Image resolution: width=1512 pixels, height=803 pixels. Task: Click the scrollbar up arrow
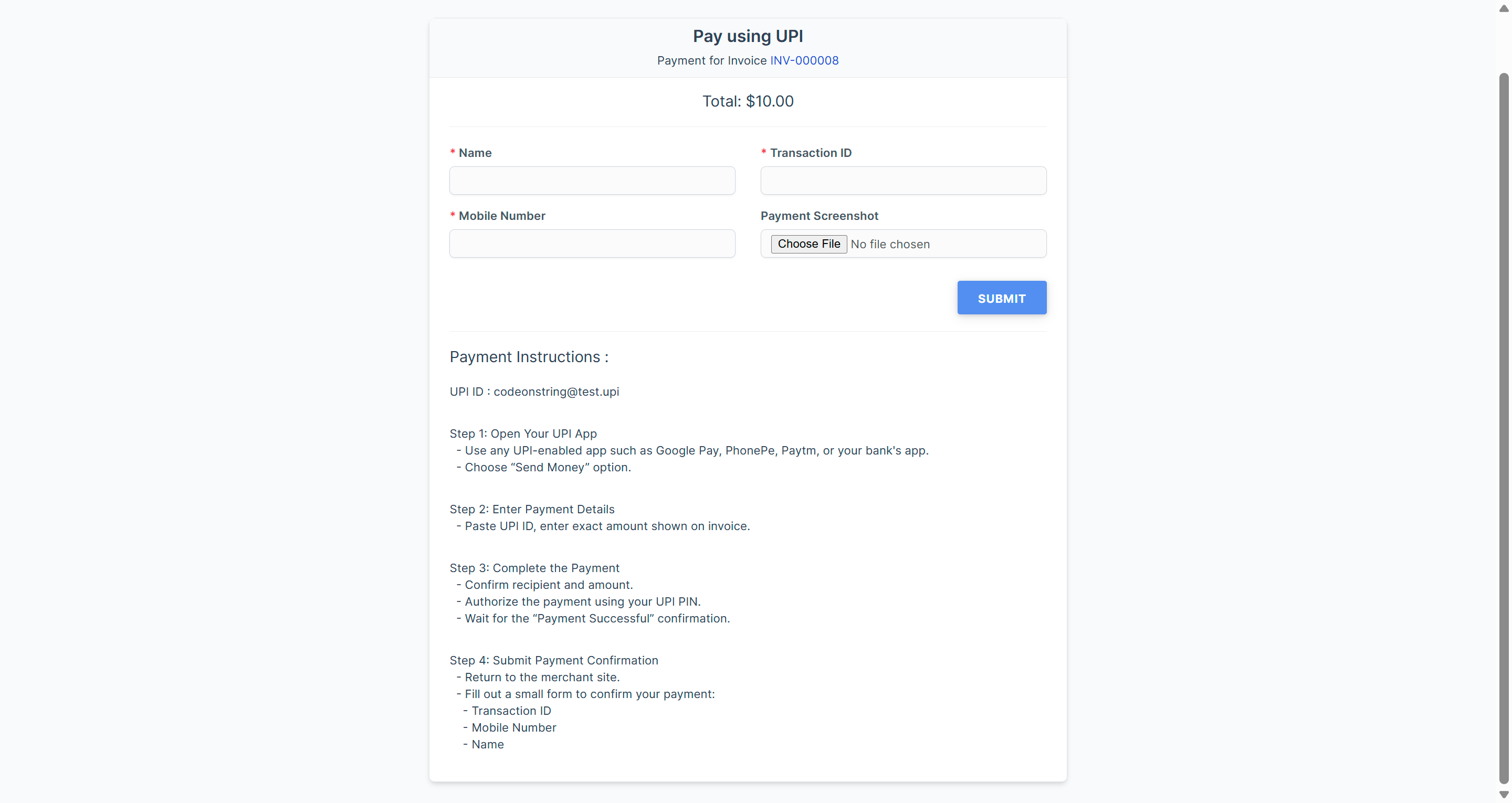click(1504, 8)
